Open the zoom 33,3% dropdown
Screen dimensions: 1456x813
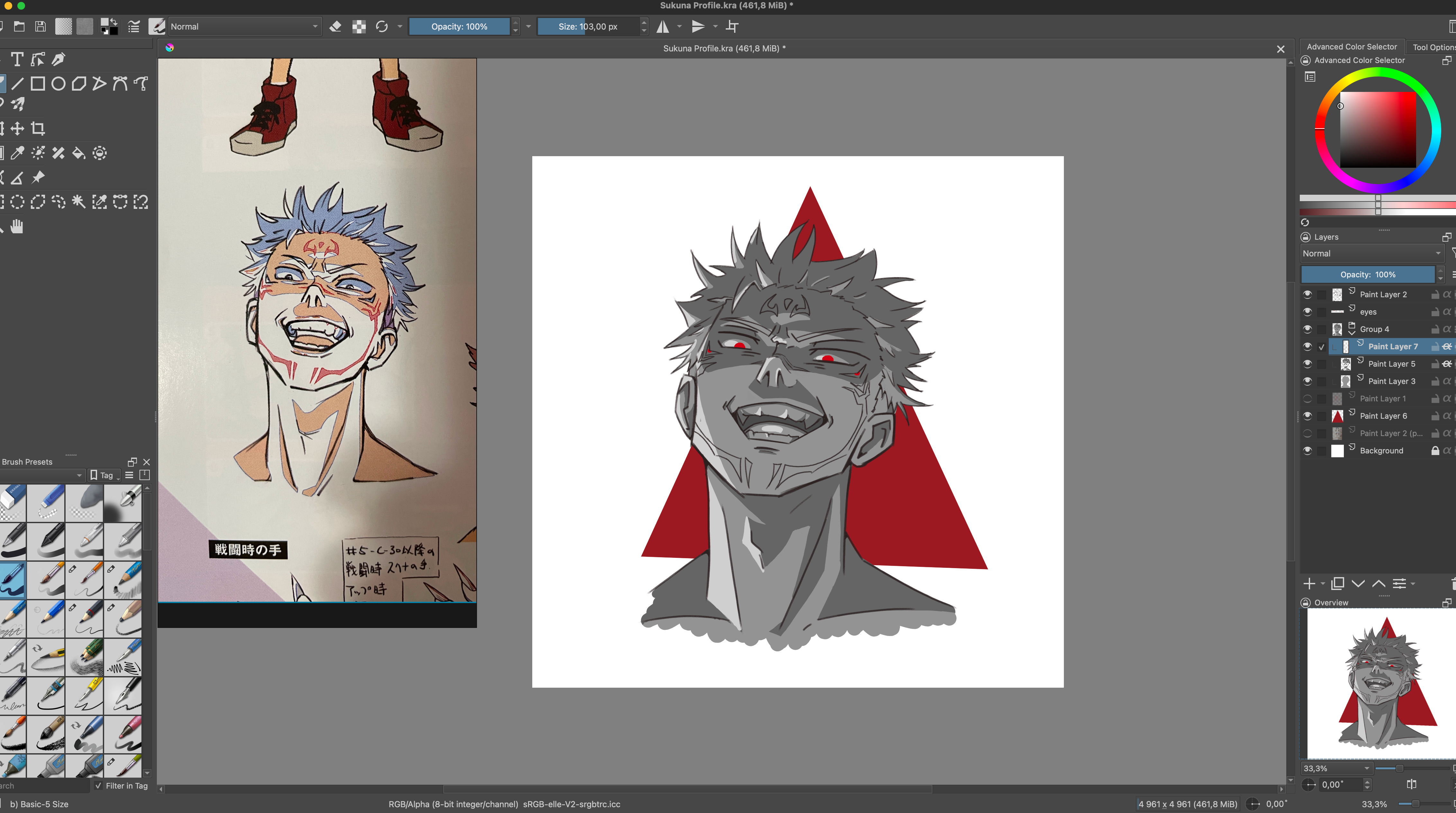[1337, 768]
